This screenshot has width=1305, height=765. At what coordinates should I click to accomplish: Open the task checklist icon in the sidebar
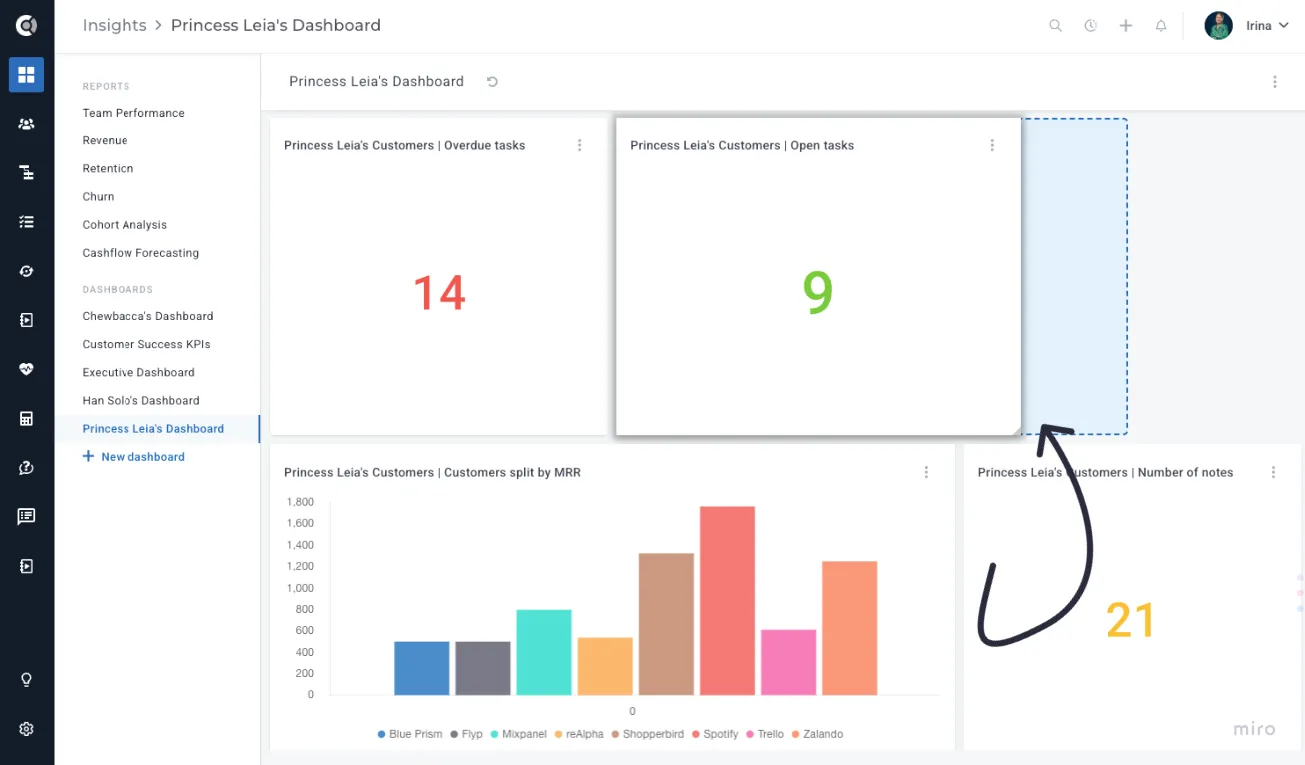tap(27, 222)
